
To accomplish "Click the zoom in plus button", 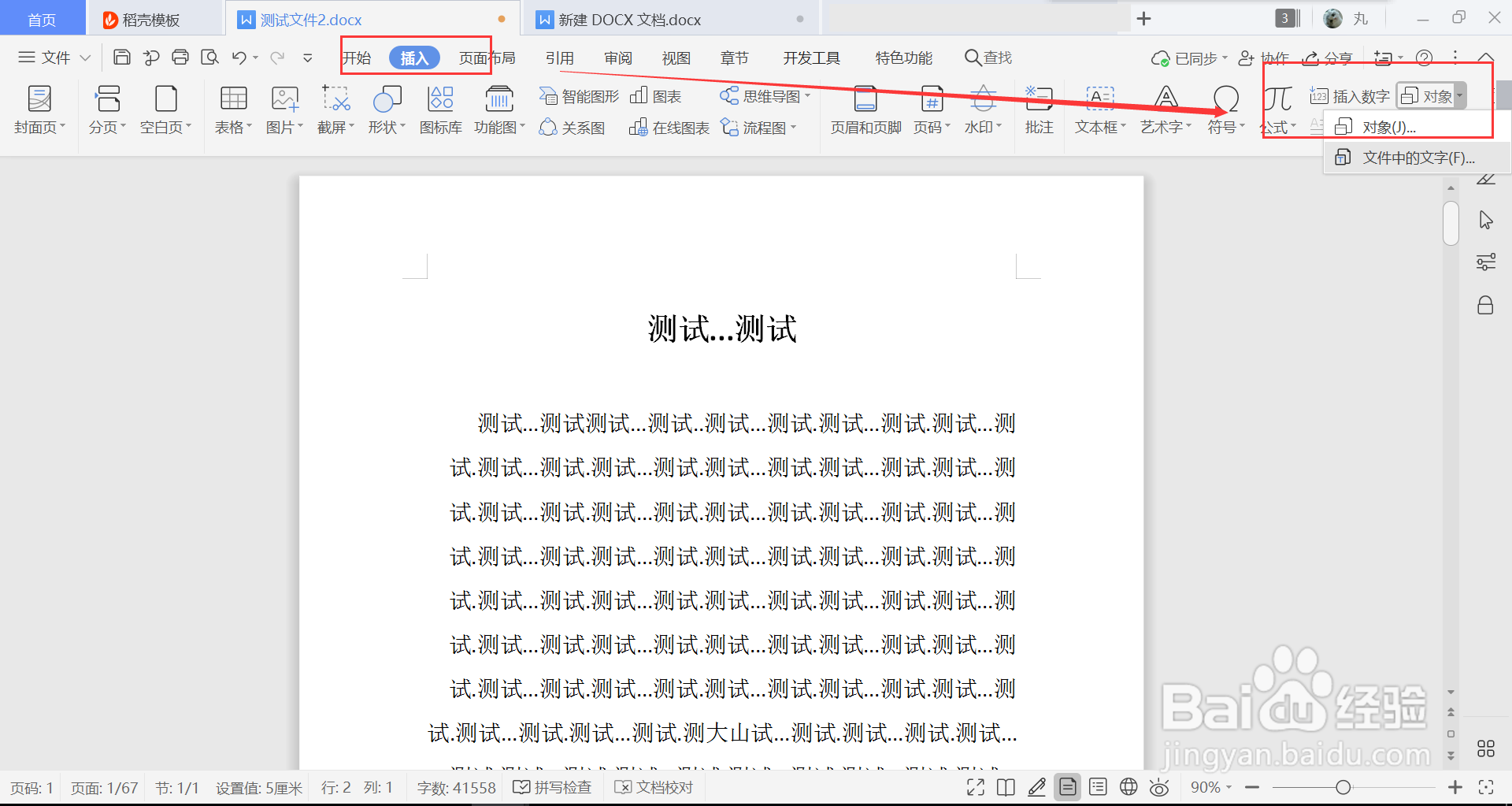I will click(1455, 787).
